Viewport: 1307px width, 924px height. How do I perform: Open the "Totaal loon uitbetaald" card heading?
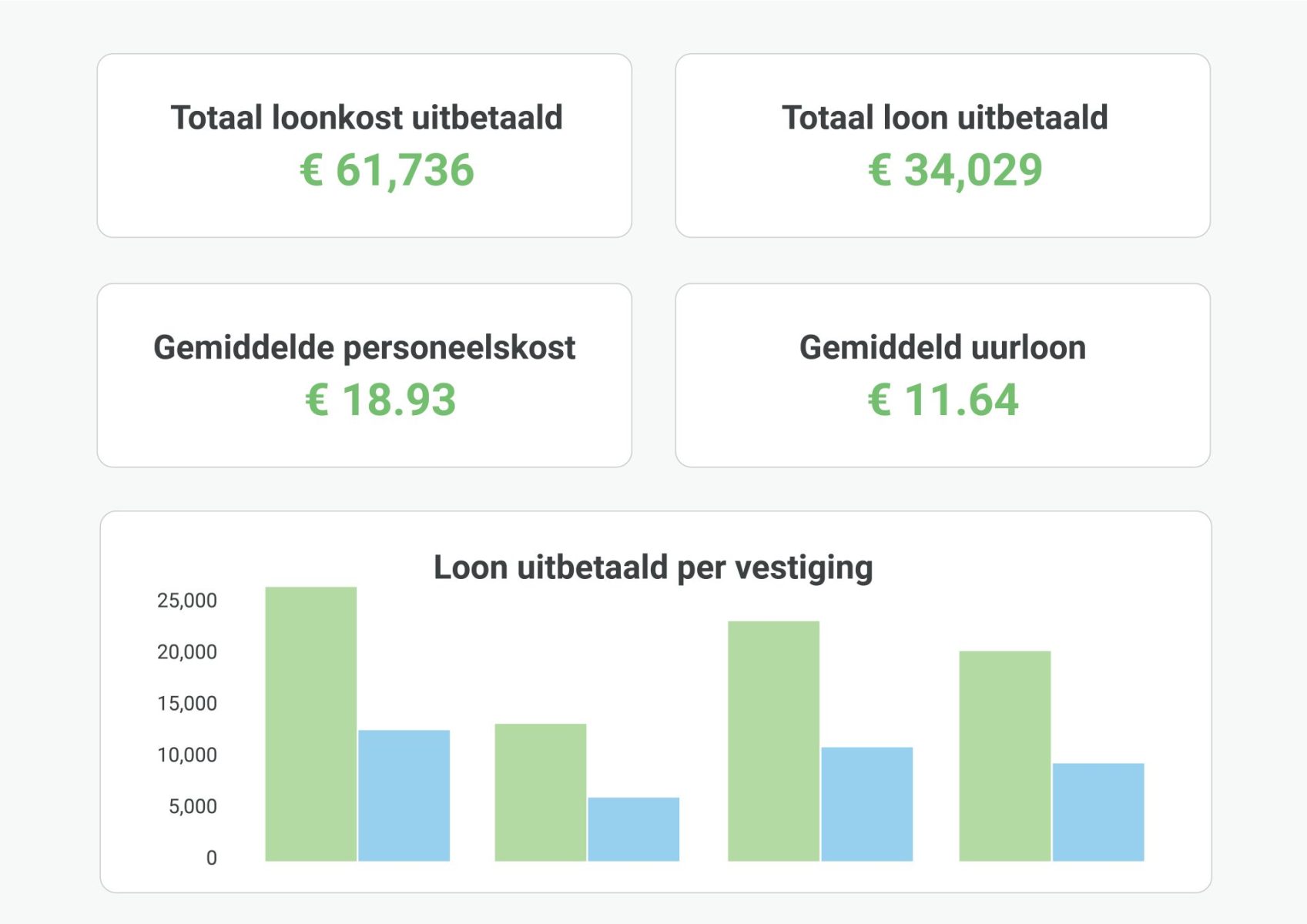944,118
